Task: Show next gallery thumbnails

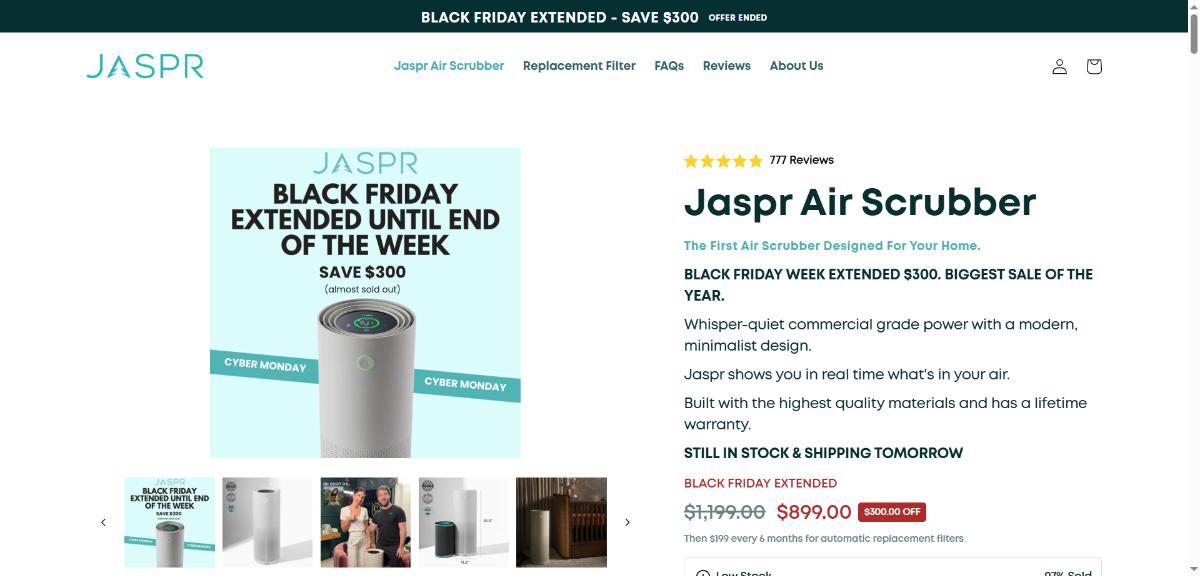Action: click(627, 522)
